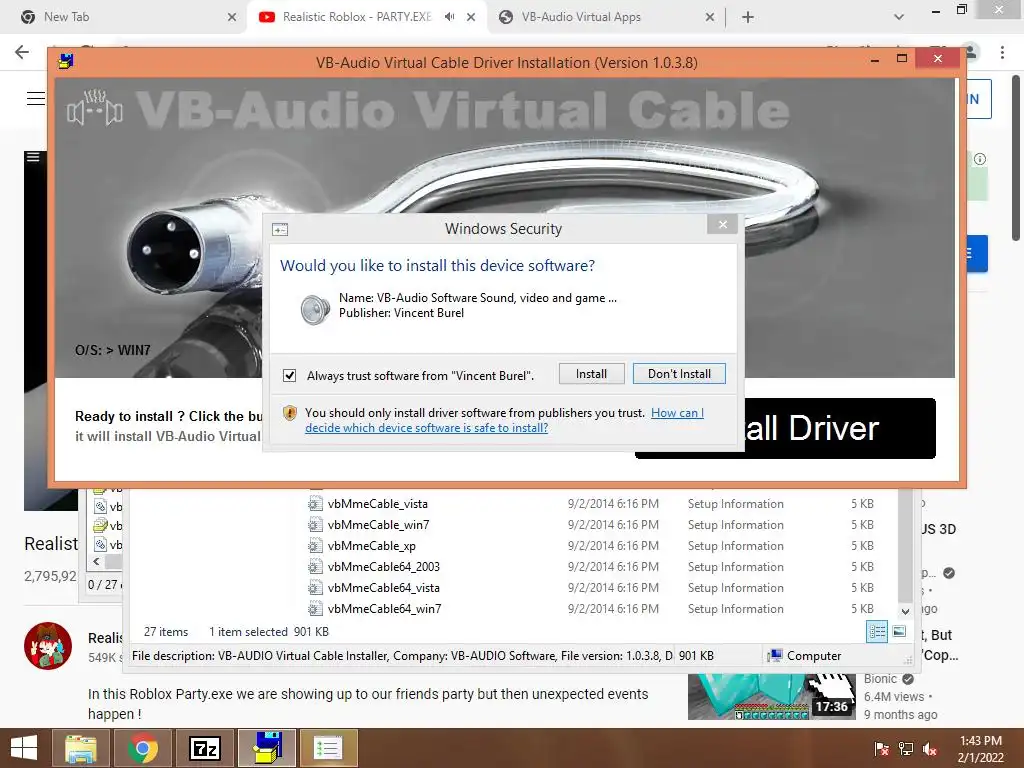The width and height of the screenshot is (1024, 768).
Task: Click the Bionic channel name
Action: tap(880, 679)
